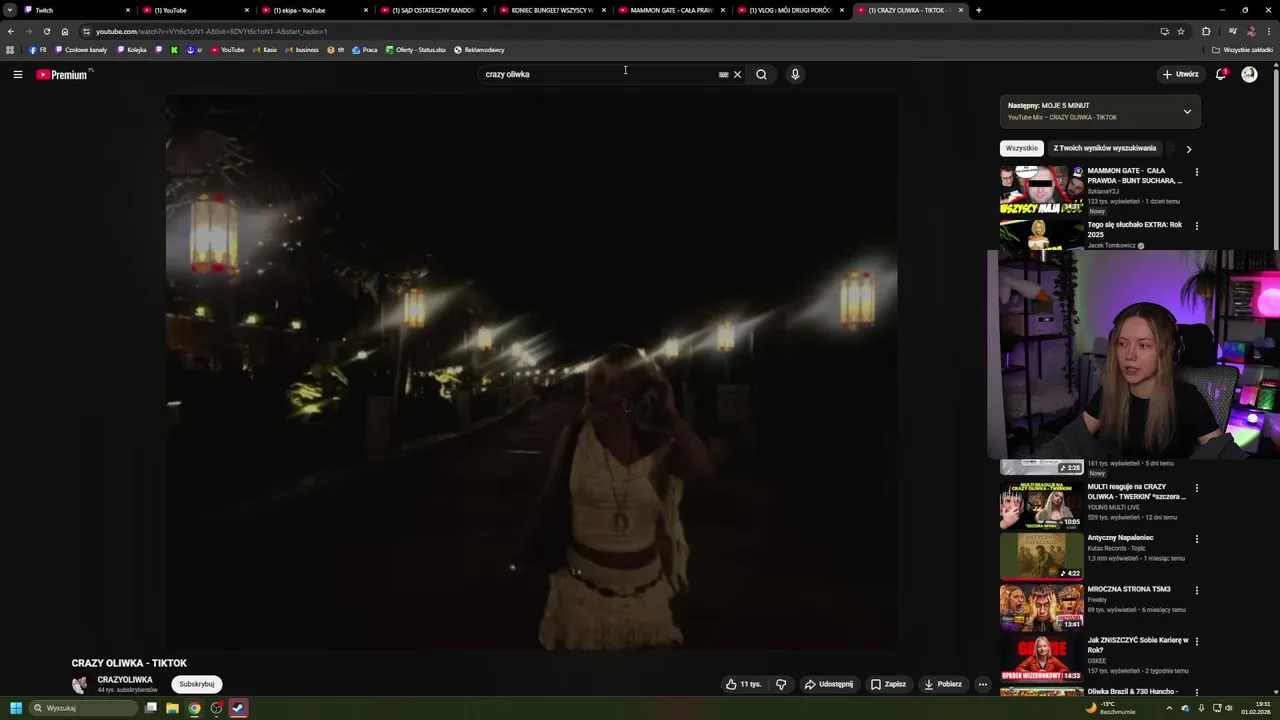Open Chrome profile avatar in toolbar
The width and height of the screenshot is (1280, 720).
tap(1250, 31)
